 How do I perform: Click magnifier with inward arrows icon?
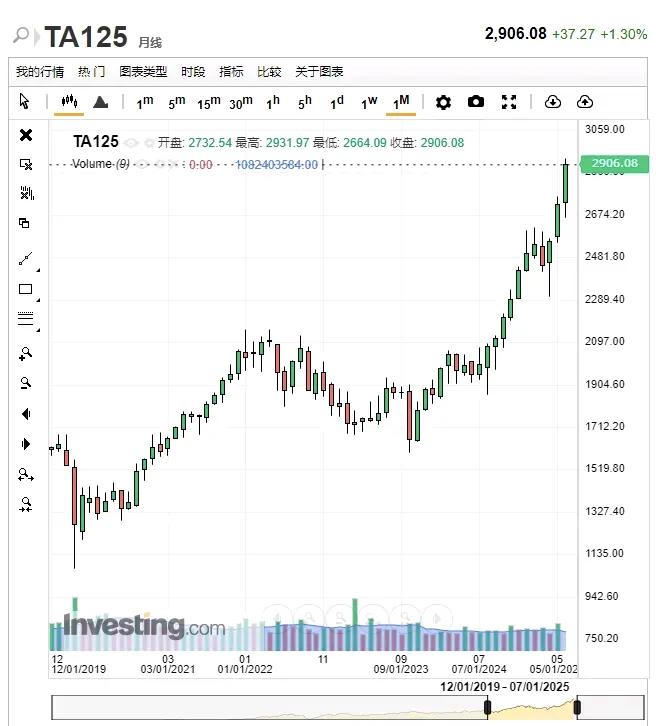point(25,504)
